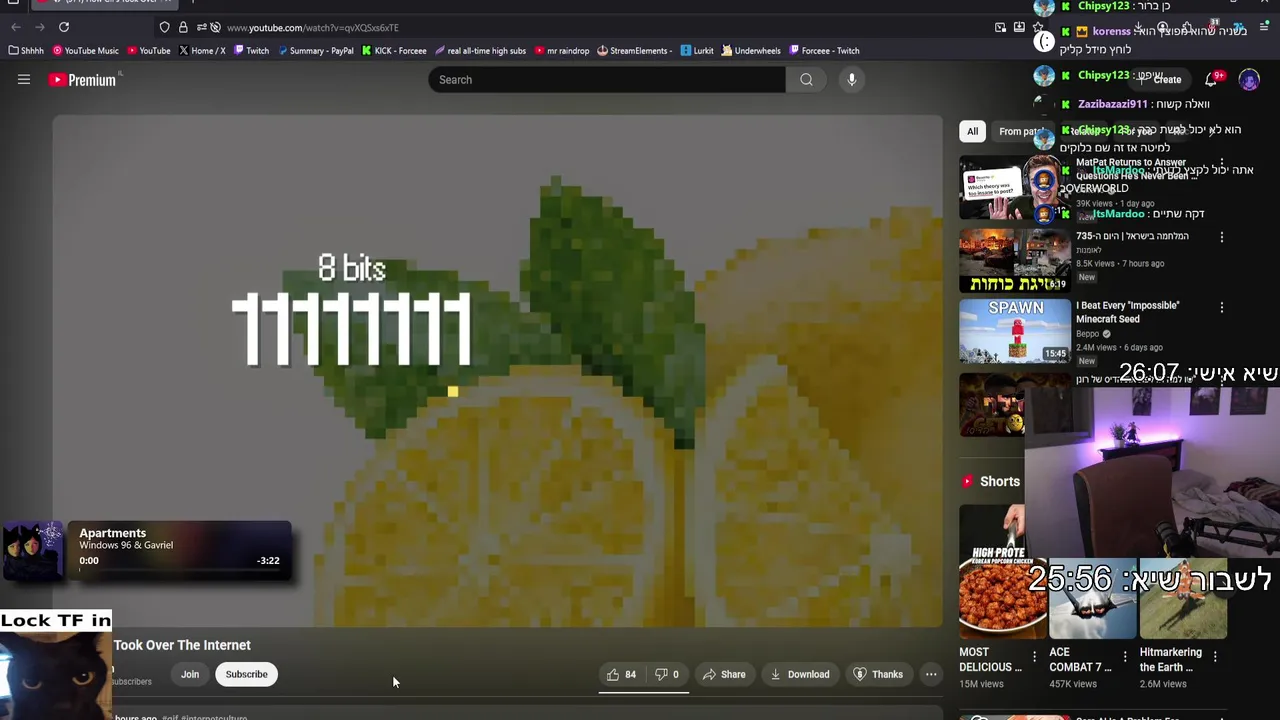Open MatPat Returns to Answer video thumbnail

(1014, 189)
